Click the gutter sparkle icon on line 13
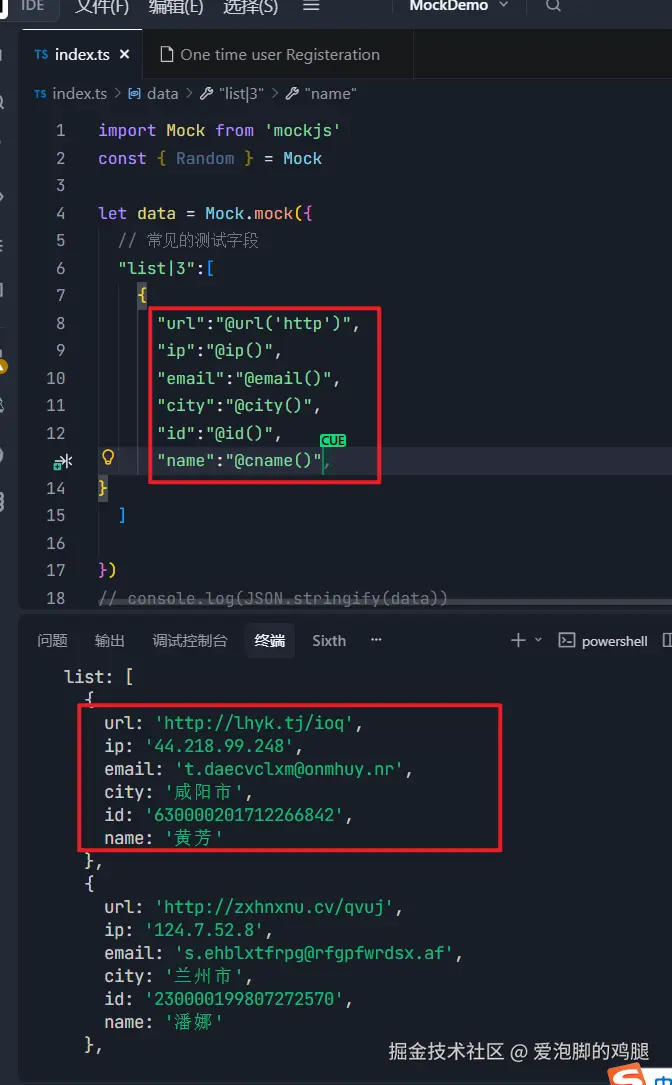 [x=62, y=462]
